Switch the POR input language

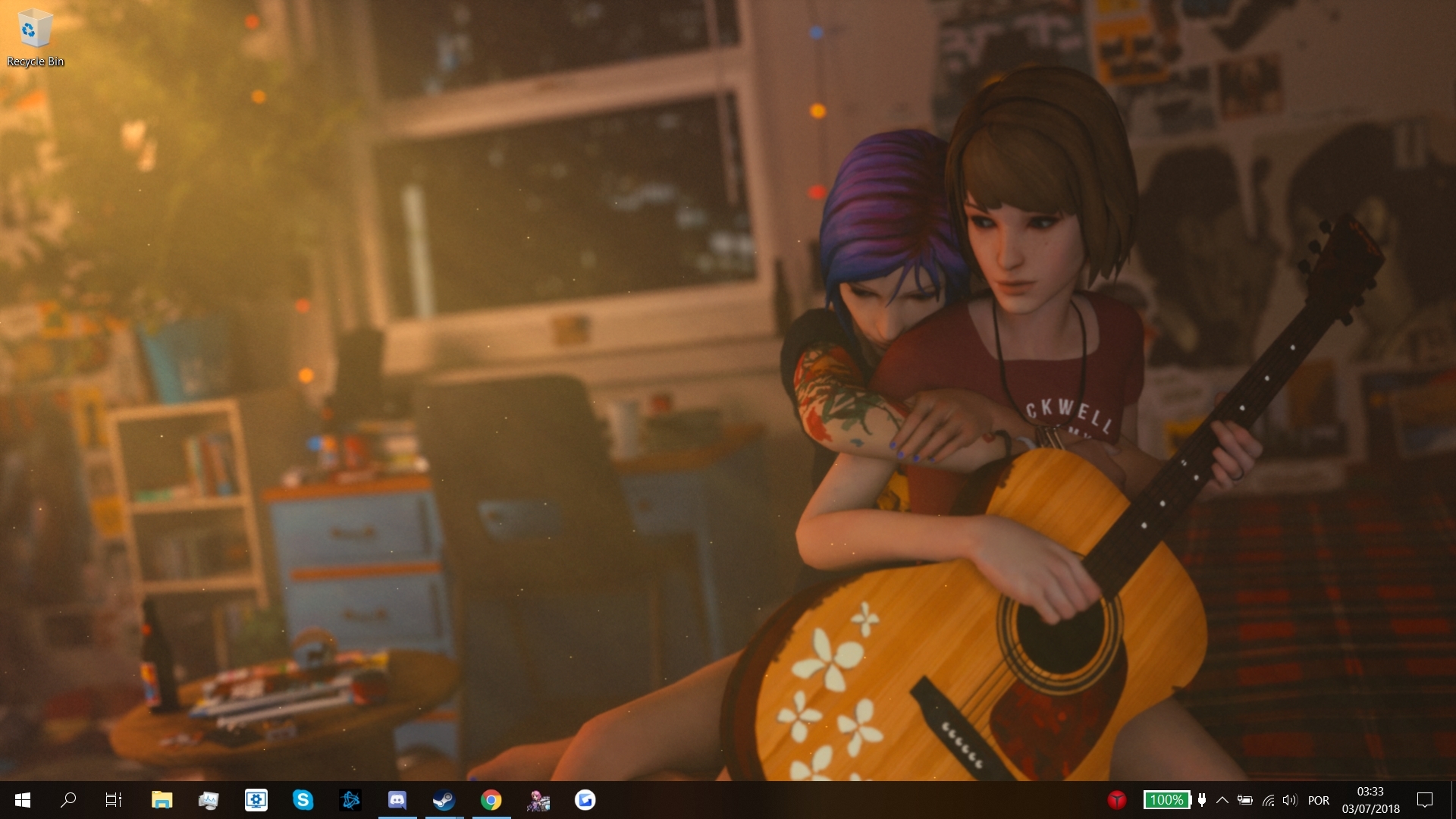[1319, 800]
